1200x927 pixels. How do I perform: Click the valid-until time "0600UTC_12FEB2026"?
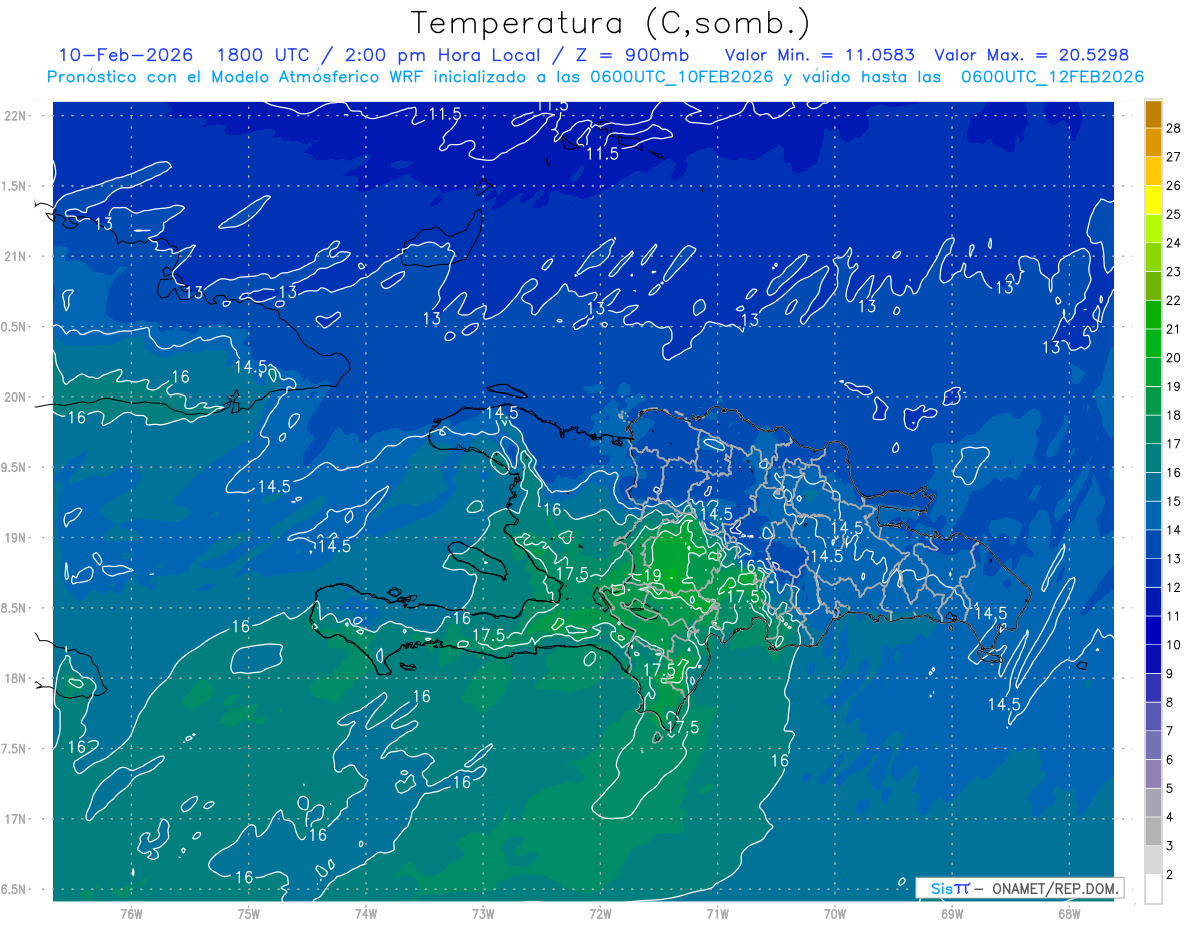[x=1052, y=77]
